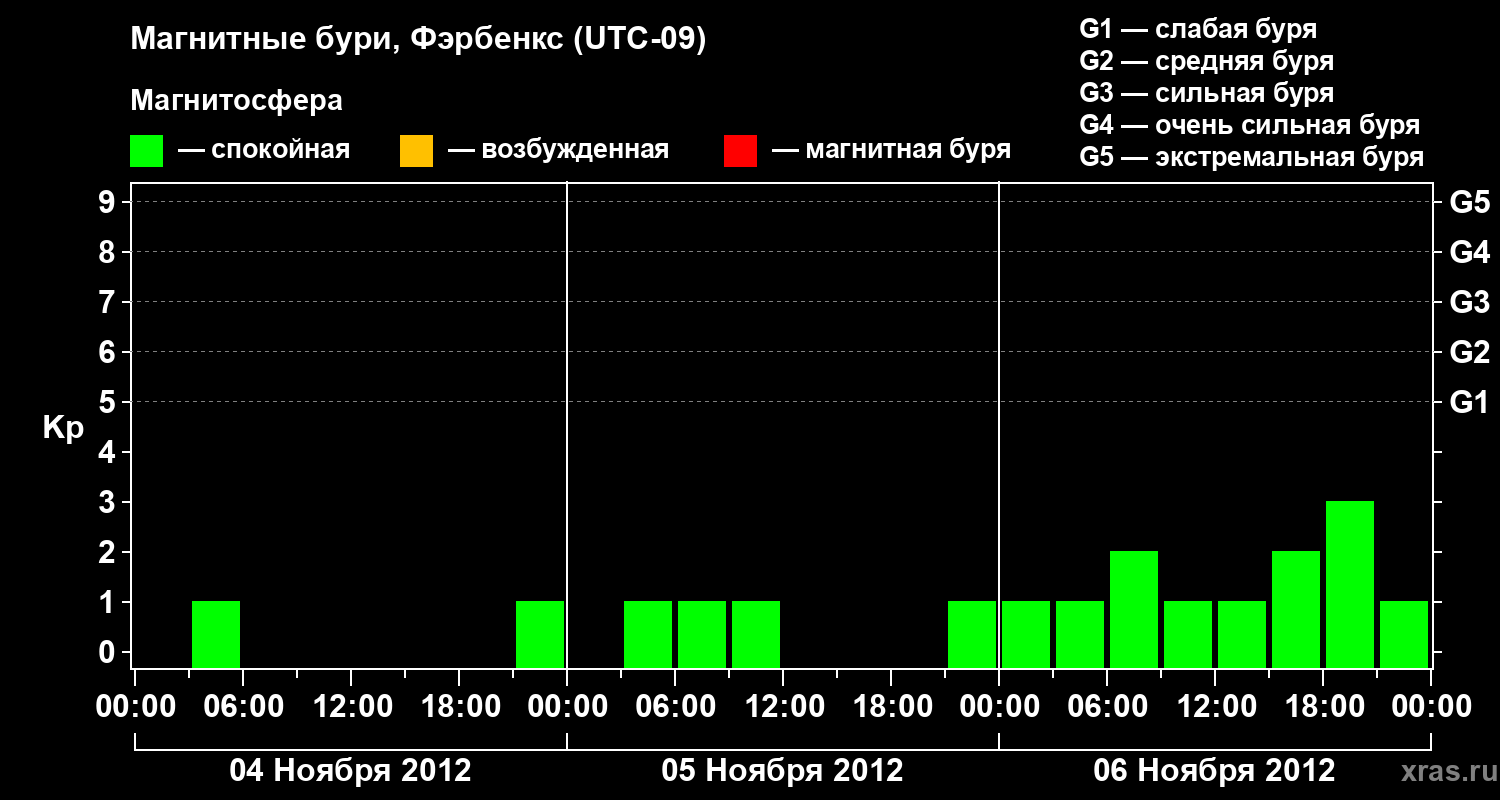Click the orange 'возбужденная' legend swatch
This screenshot has height=800, width=1500.
tap(416, 151)
